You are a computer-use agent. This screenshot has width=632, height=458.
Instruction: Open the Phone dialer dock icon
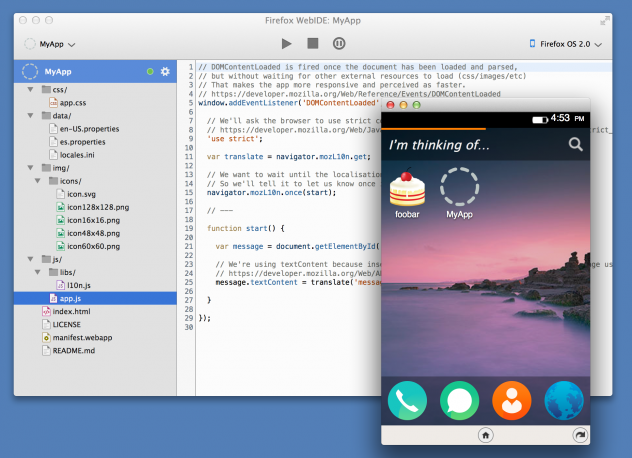click(x=408, y=401)
